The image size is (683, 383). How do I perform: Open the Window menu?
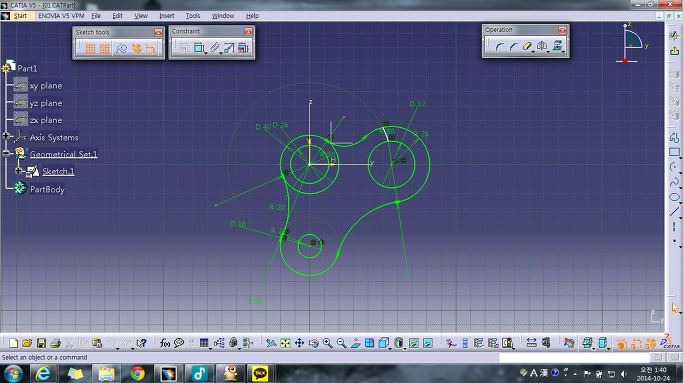tap(223, 16)
